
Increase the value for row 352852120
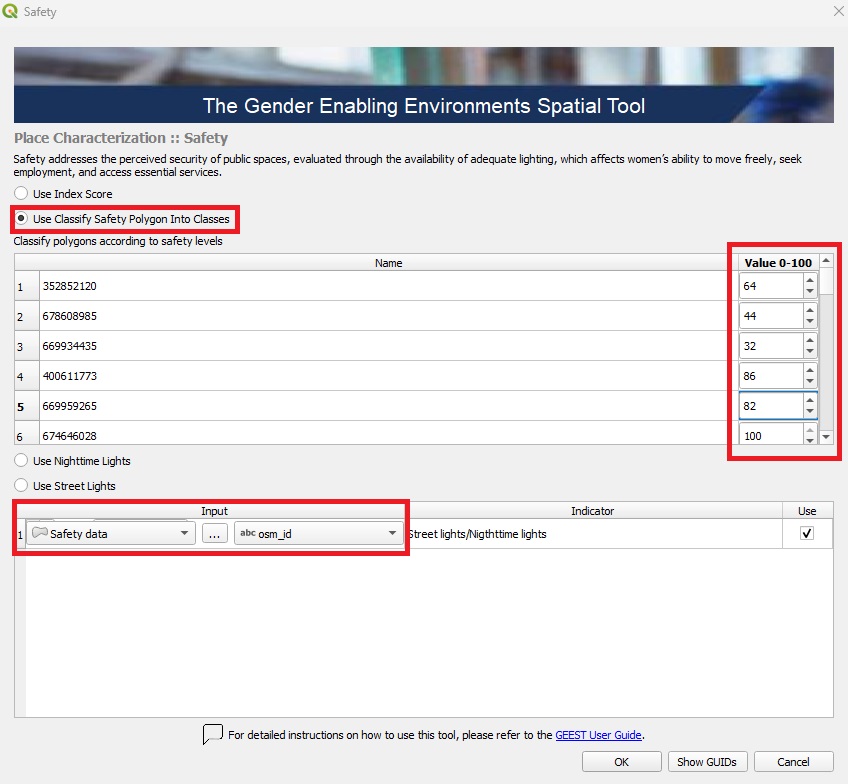[810, 281]
